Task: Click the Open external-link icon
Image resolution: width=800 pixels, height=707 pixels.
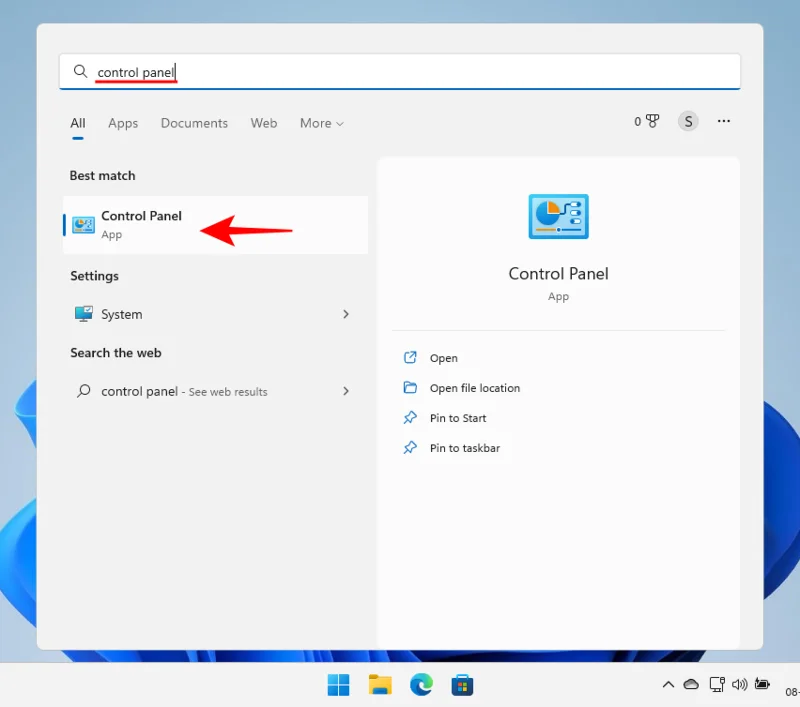Action: coord(410,358)
